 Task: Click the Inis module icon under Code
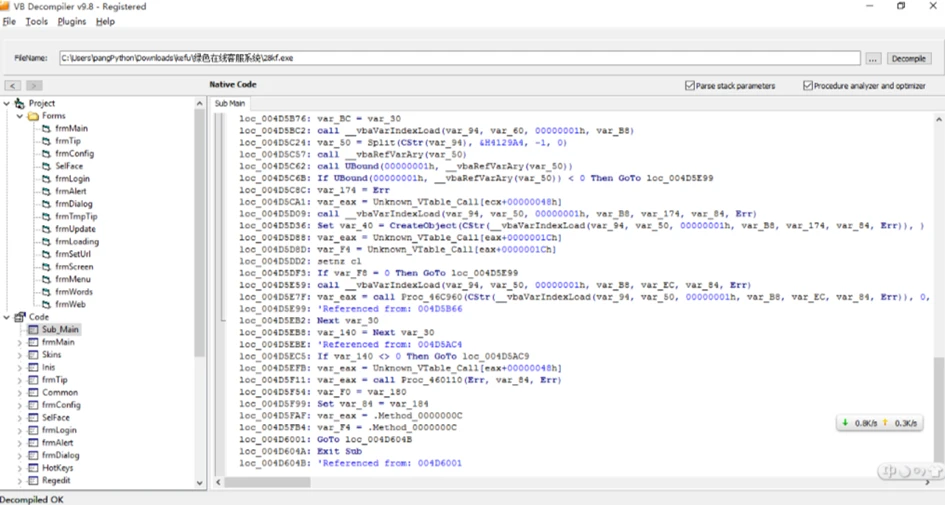tap(33, 368)
